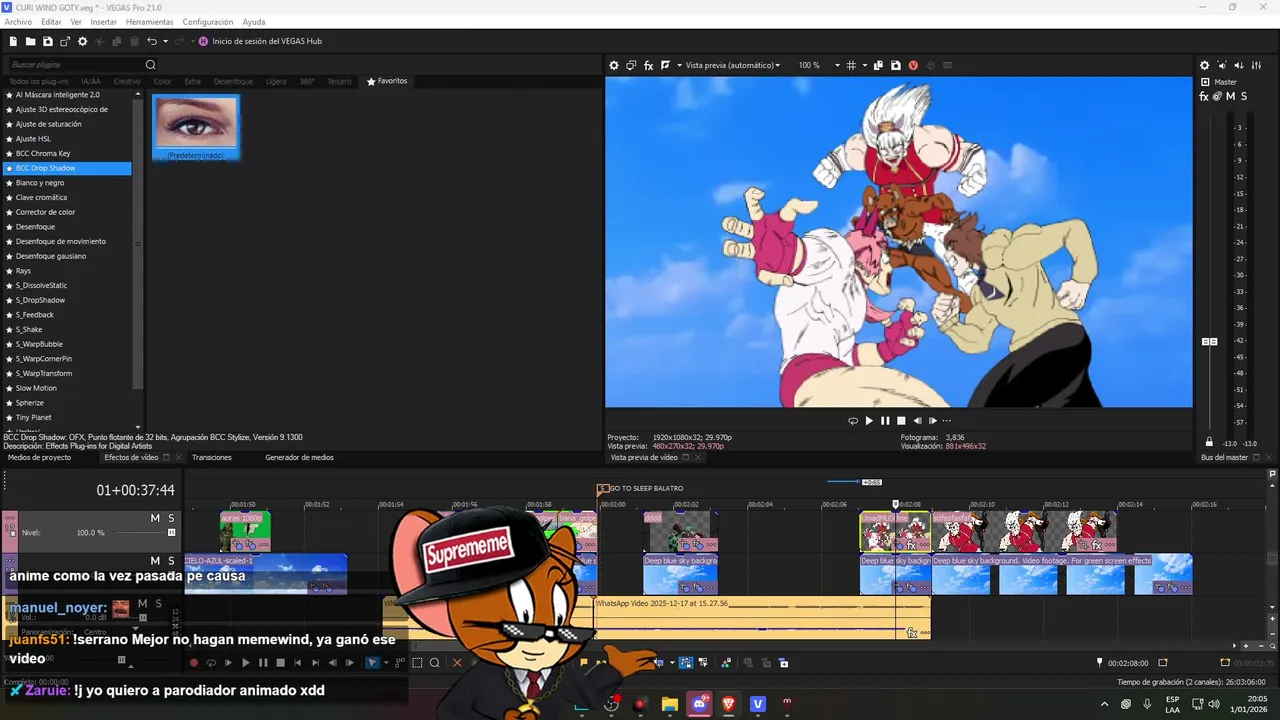This screenshot has height=720, width=1280.
Task: Open Vista previa (automático) quality dropdown
Action: coord(732,65)
